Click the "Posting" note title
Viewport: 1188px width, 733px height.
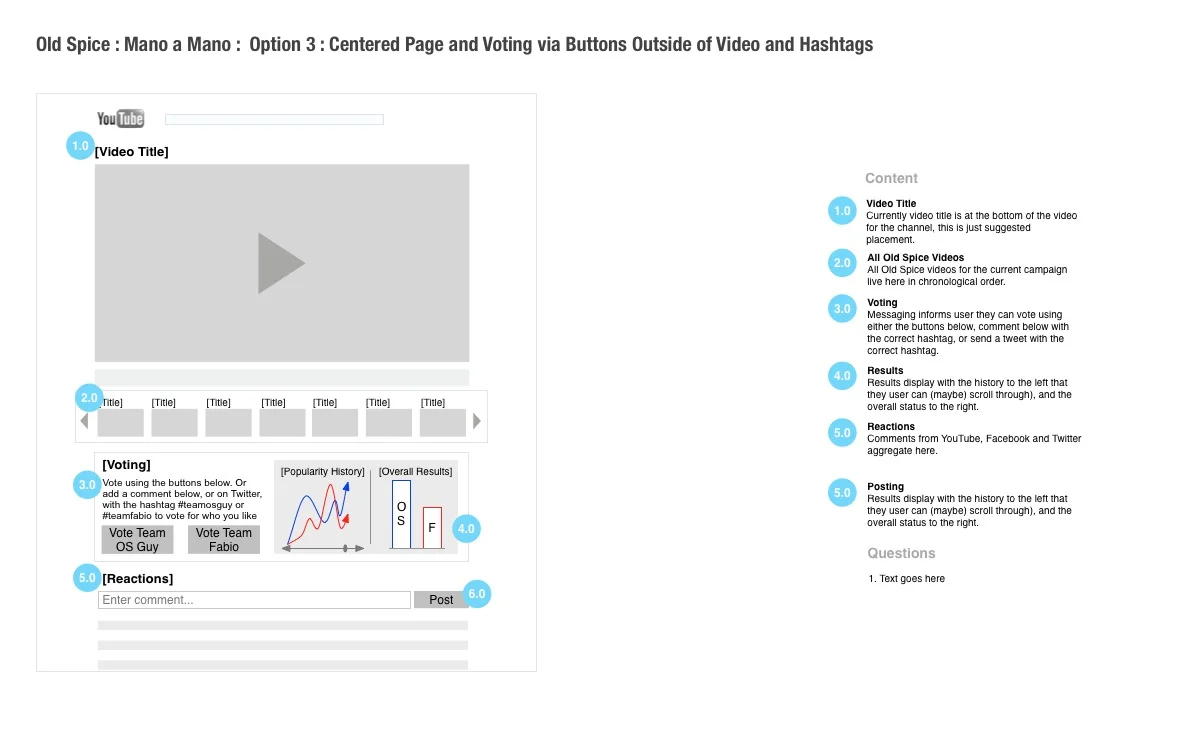885,487
